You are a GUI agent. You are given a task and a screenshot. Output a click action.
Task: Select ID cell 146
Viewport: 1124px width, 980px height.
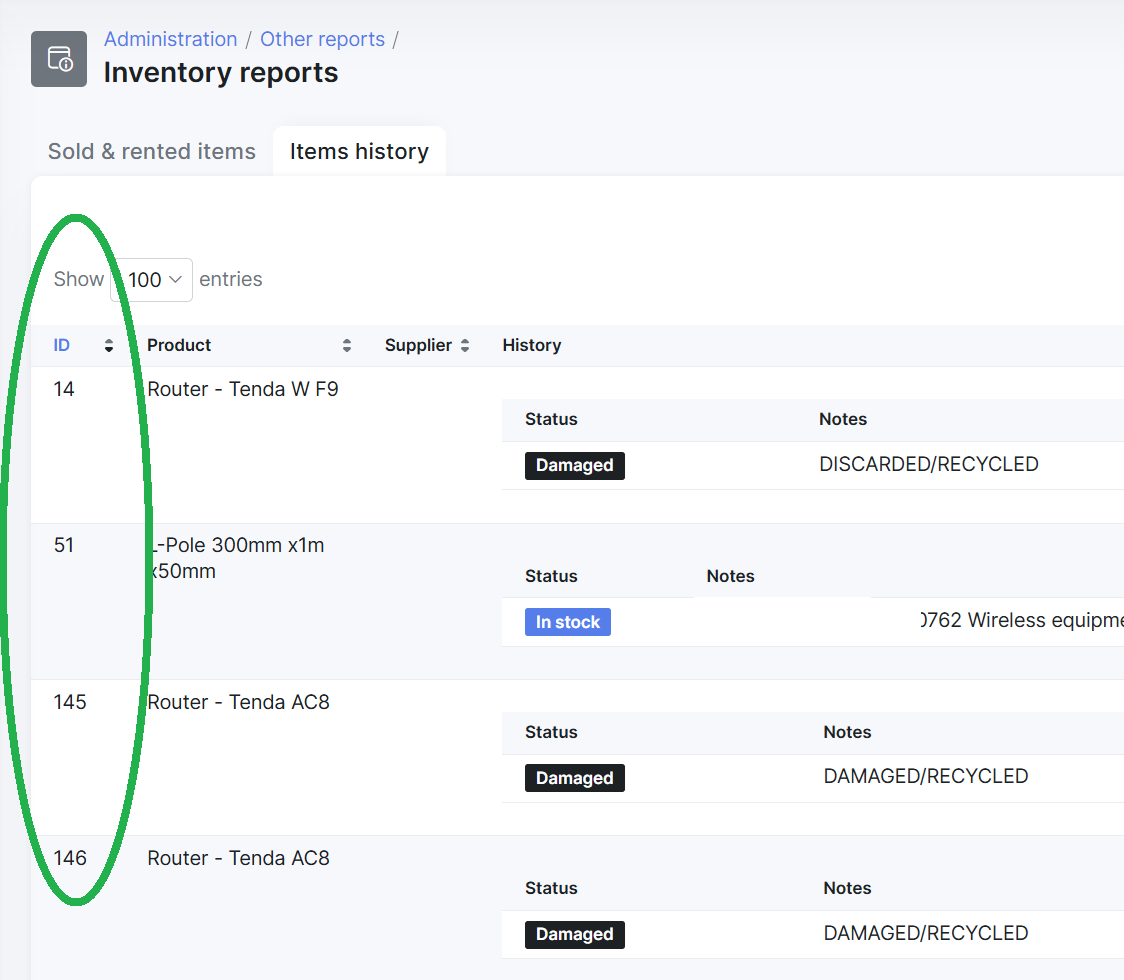[70, 858]
